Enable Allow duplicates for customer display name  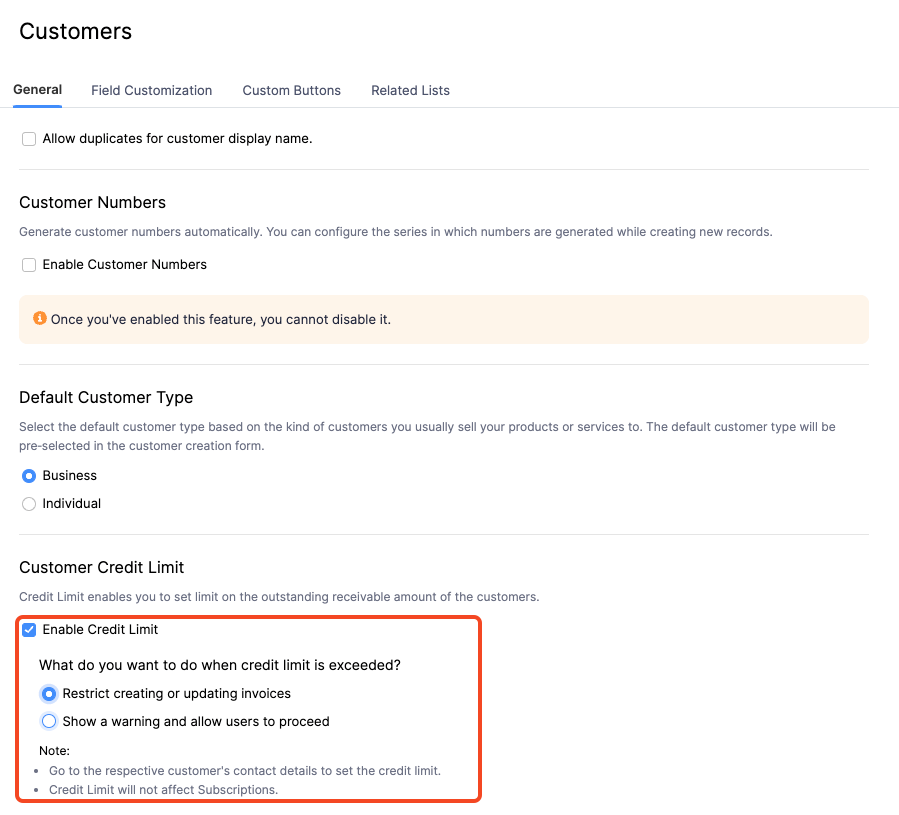click(29, 139)
